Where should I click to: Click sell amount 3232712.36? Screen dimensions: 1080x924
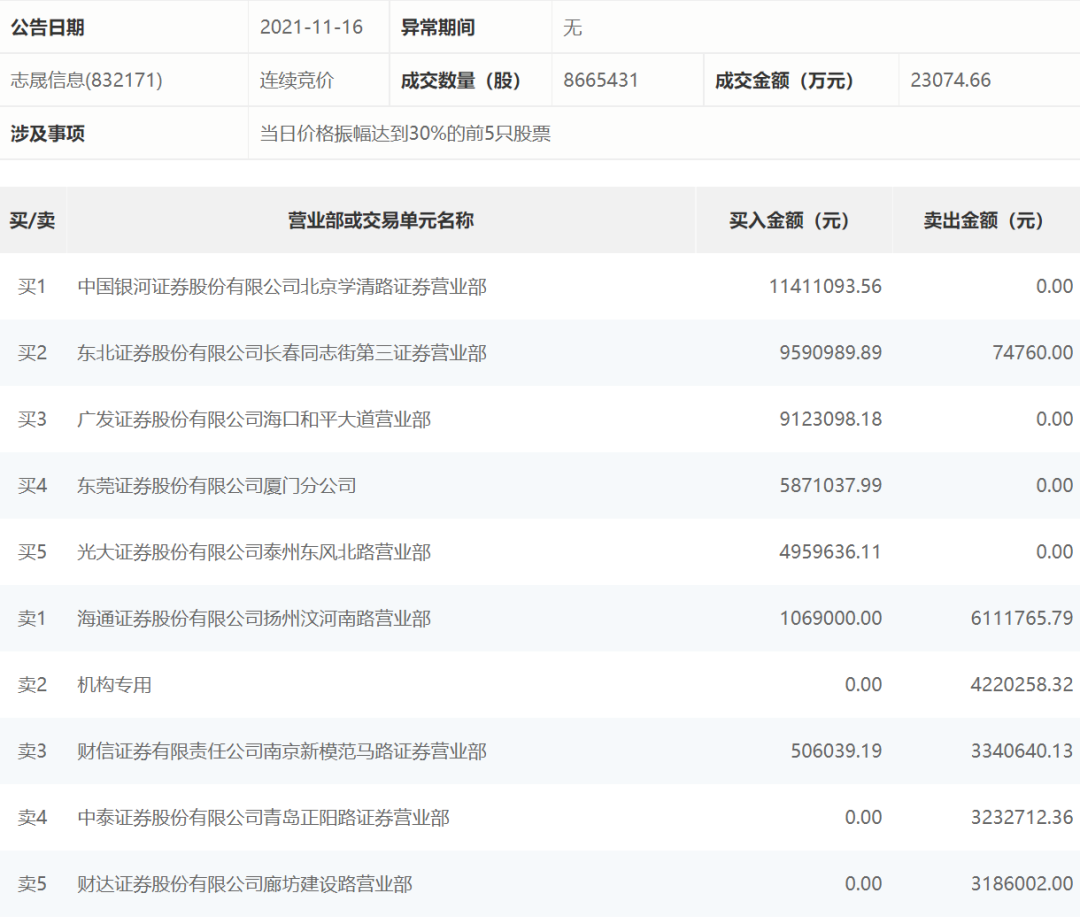(1022, 818)
